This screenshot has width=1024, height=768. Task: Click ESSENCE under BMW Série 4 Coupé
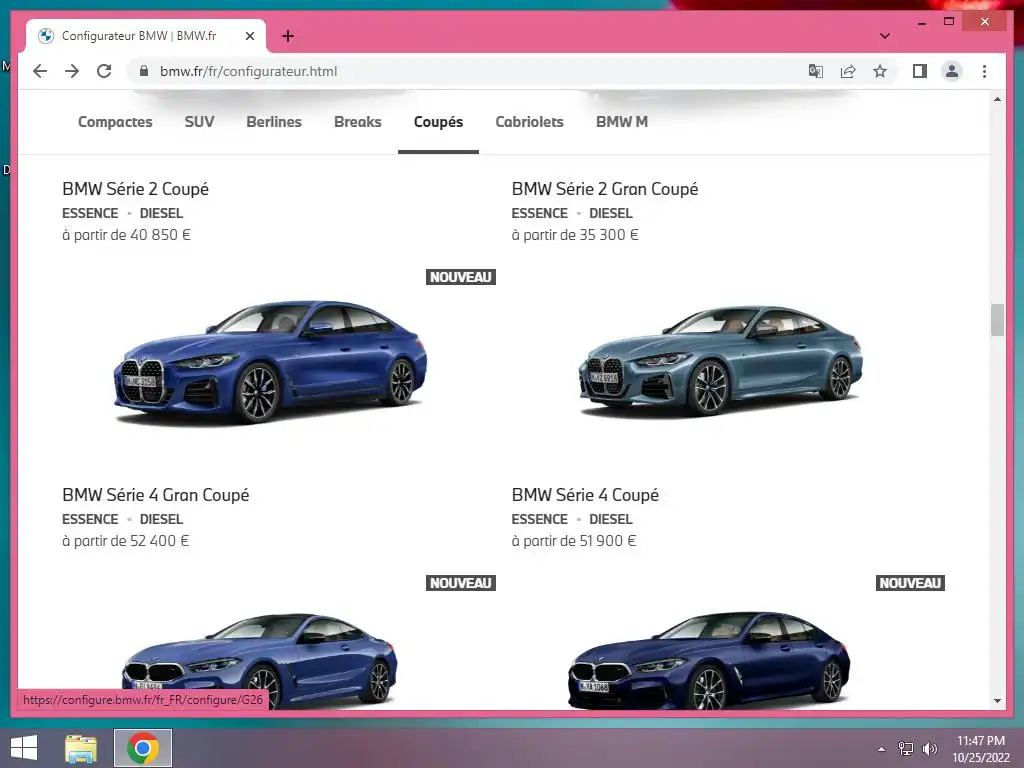[539, 519]
